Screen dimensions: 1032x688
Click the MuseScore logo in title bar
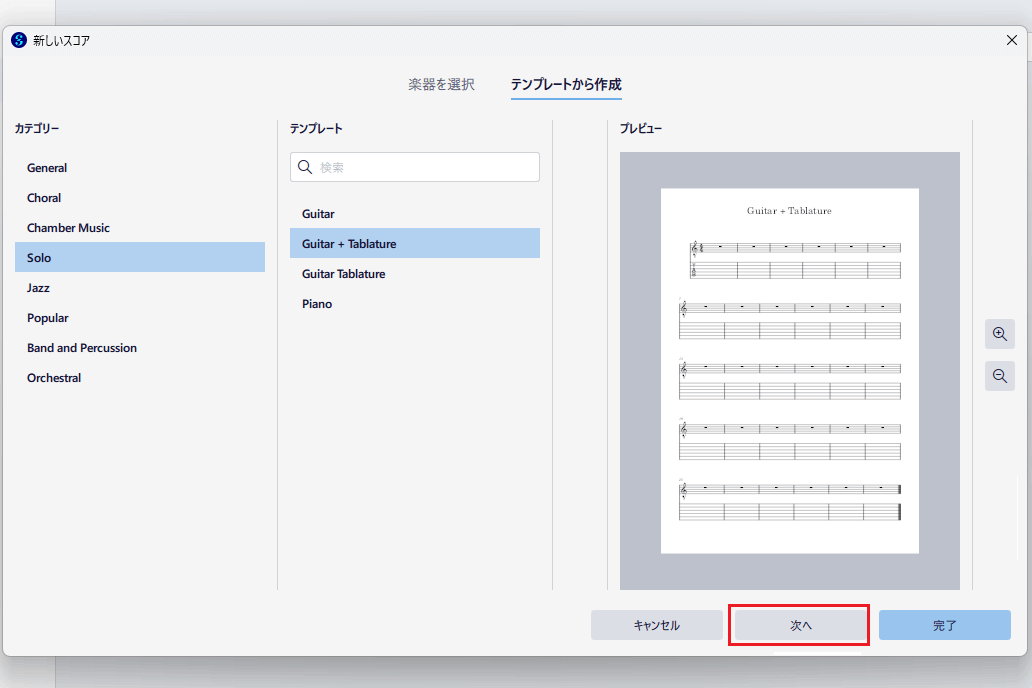click(x=18, y=40)
